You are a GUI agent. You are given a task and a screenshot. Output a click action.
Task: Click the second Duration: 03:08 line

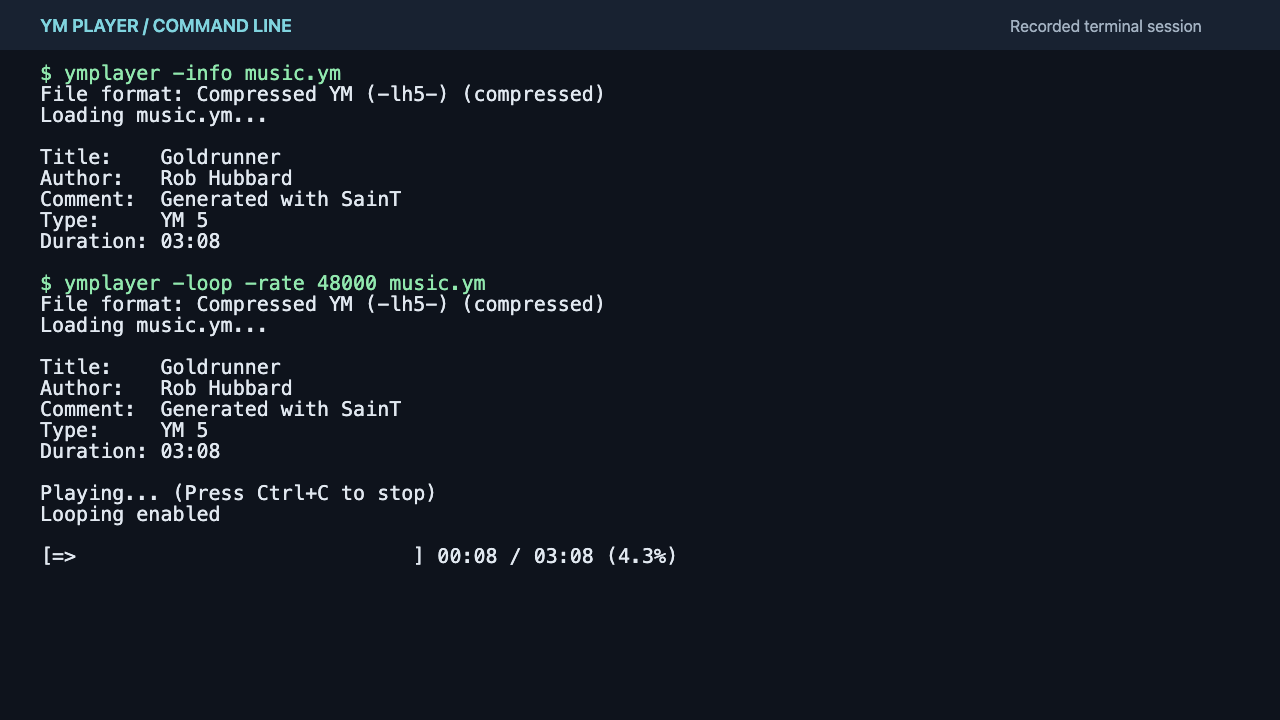pos(130,451)
